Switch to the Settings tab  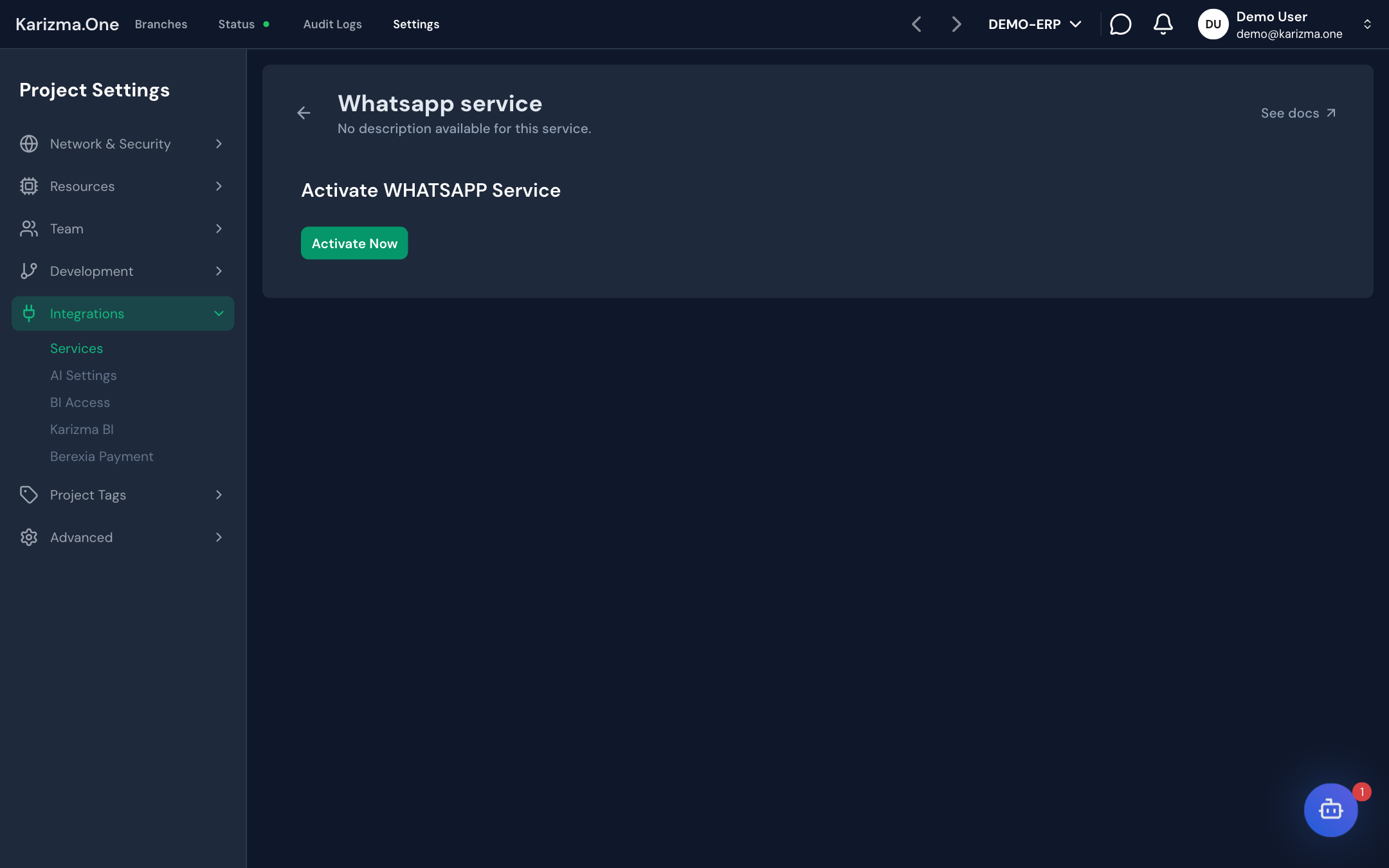point(416,24)
